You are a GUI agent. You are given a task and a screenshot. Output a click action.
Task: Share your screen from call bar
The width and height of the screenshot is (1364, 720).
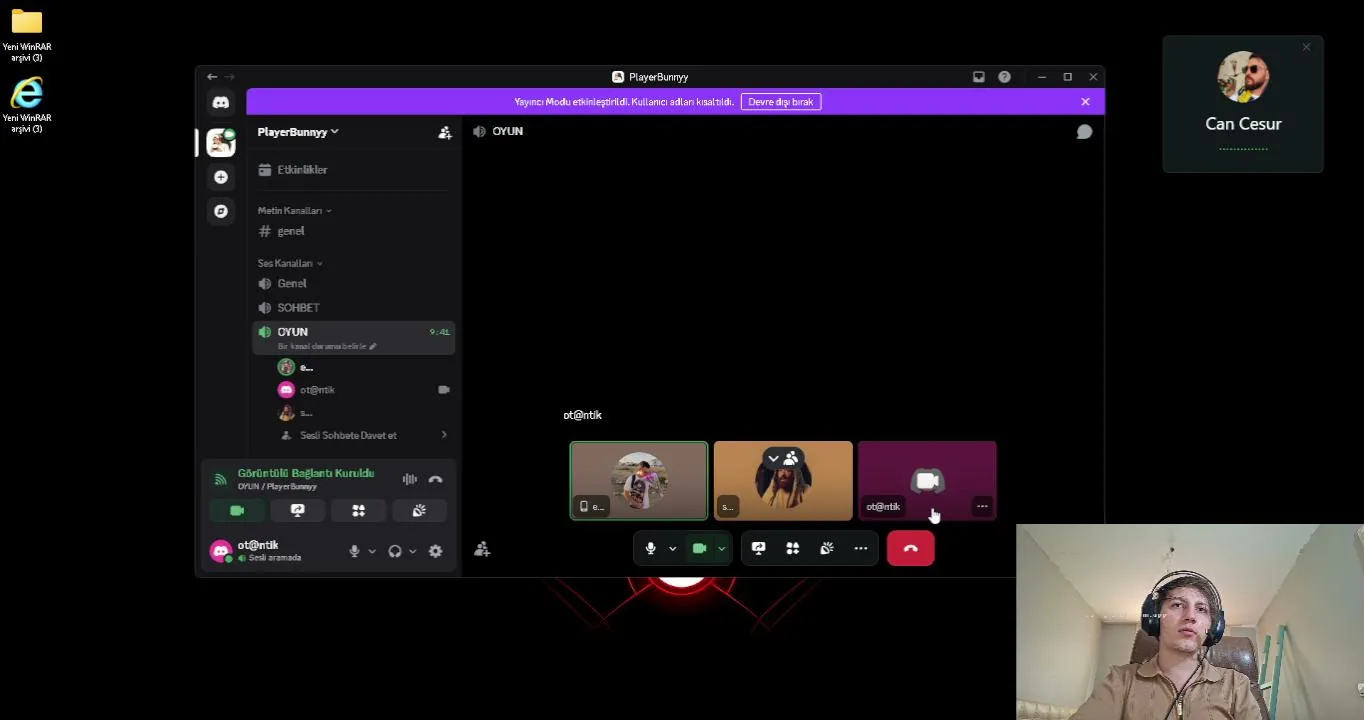click(759, 549)
